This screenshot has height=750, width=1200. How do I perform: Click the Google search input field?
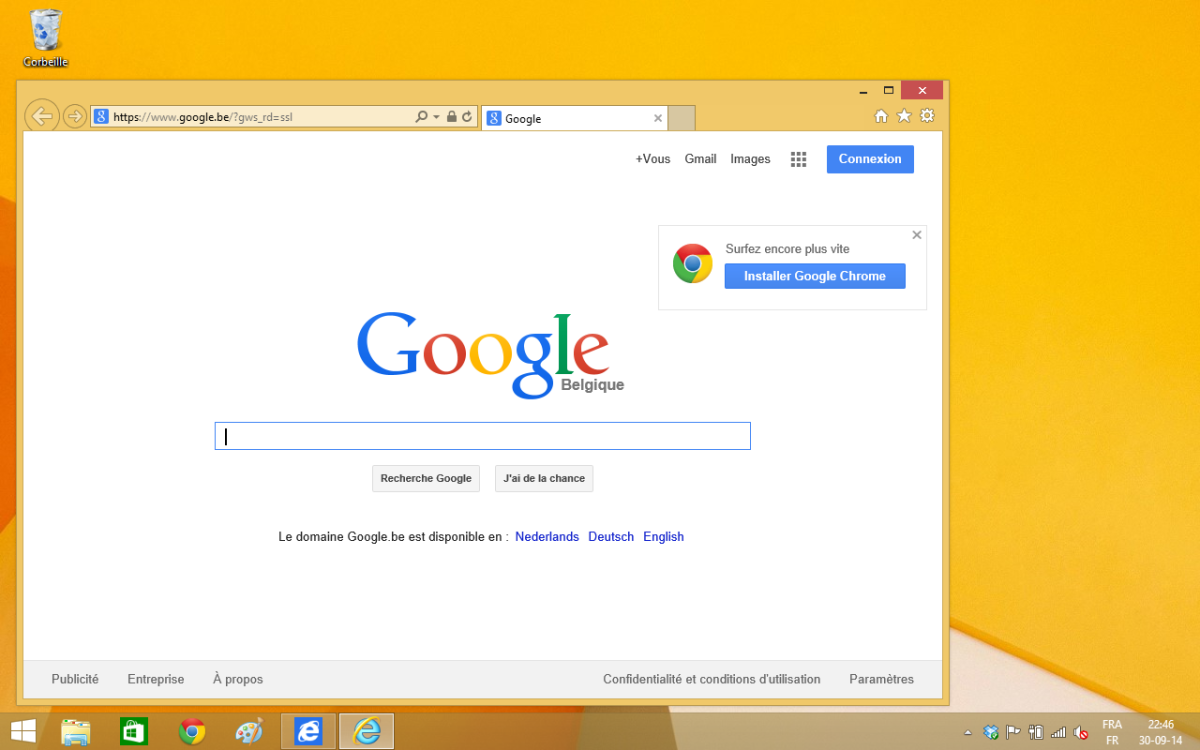482,436
